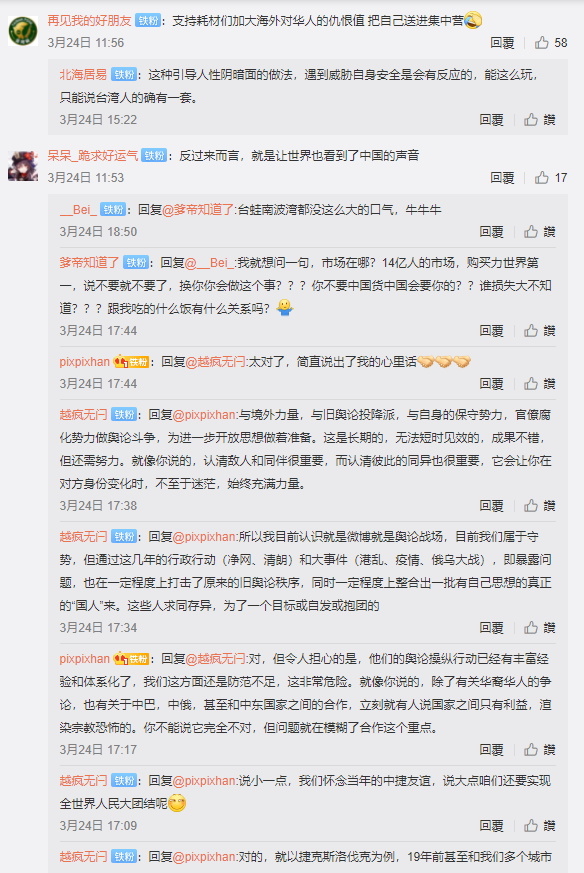
Task: Open the 北海居易 username link
Action: 83,75
